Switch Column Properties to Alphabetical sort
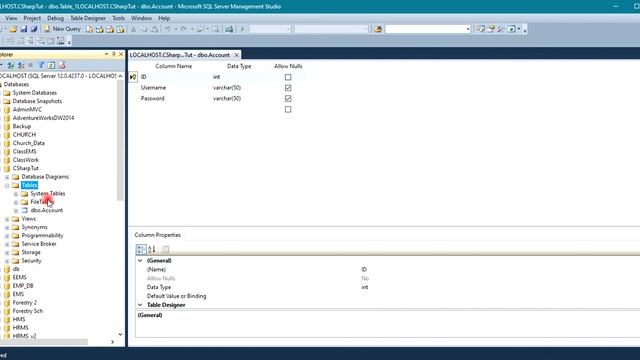The width and height of the screenshot is (640, 360). click(x=152, y=249)
